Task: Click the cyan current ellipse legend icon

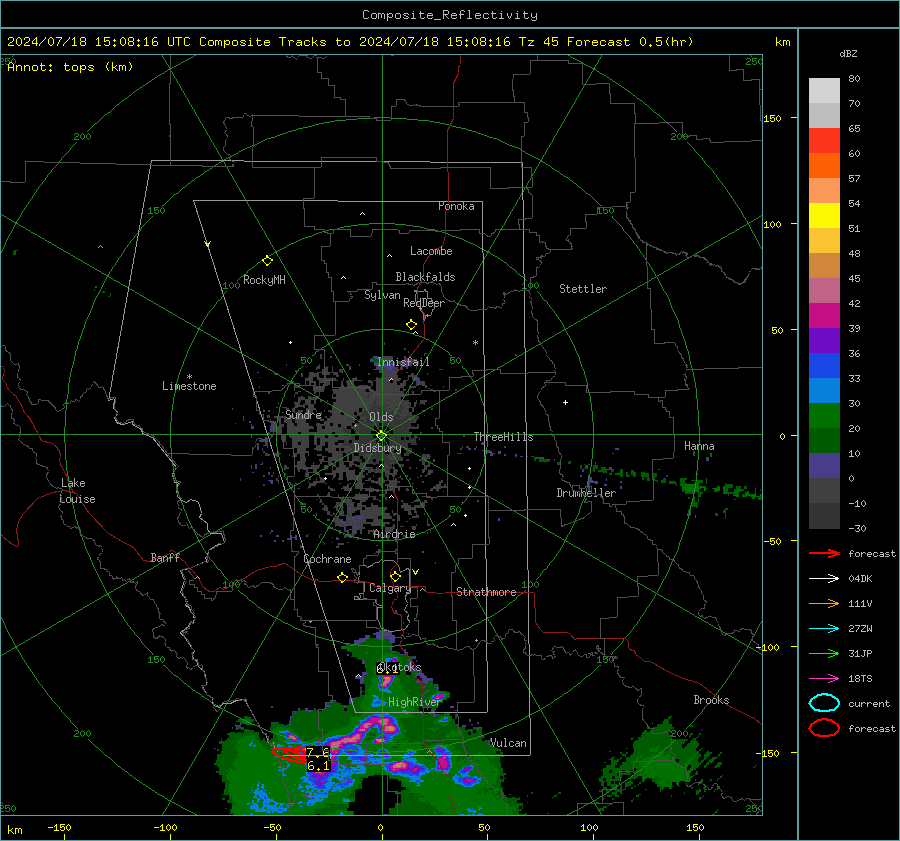Action: click(x=824, y=703)
